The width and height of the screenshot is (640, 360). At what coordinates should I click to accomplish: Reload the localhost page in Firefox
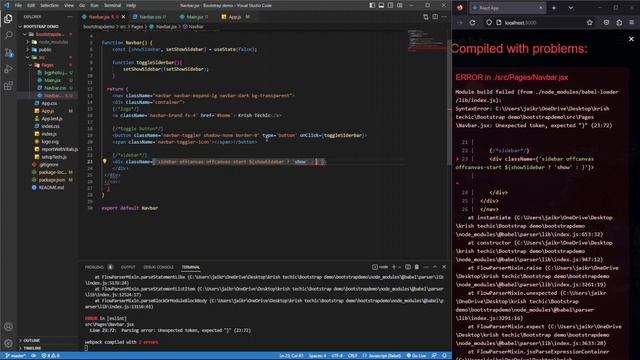point(472,22)
